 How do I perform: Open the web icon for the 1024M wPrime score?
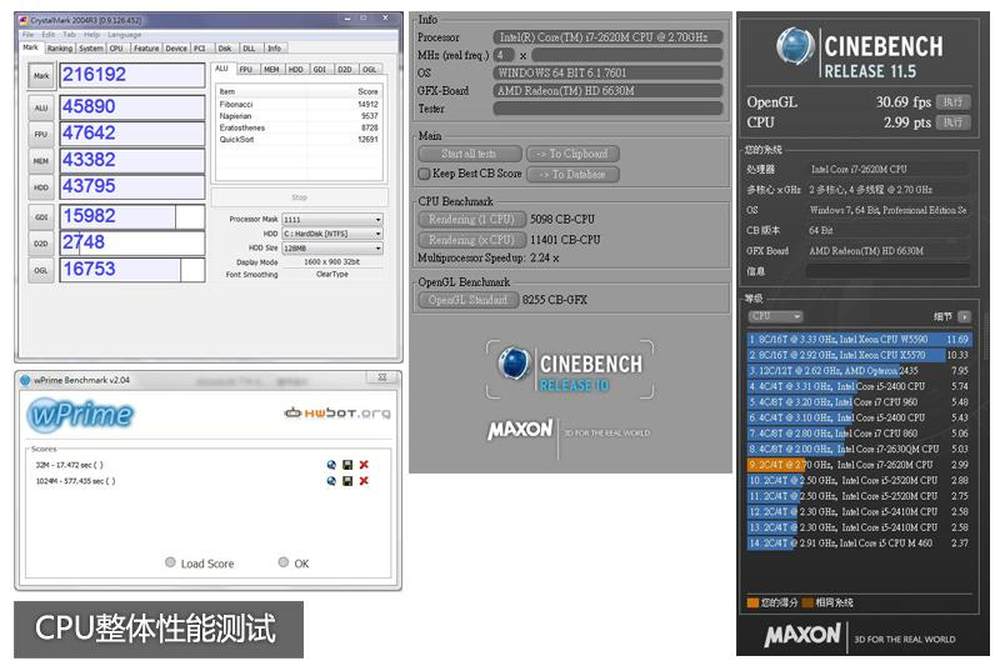(331, 481)
